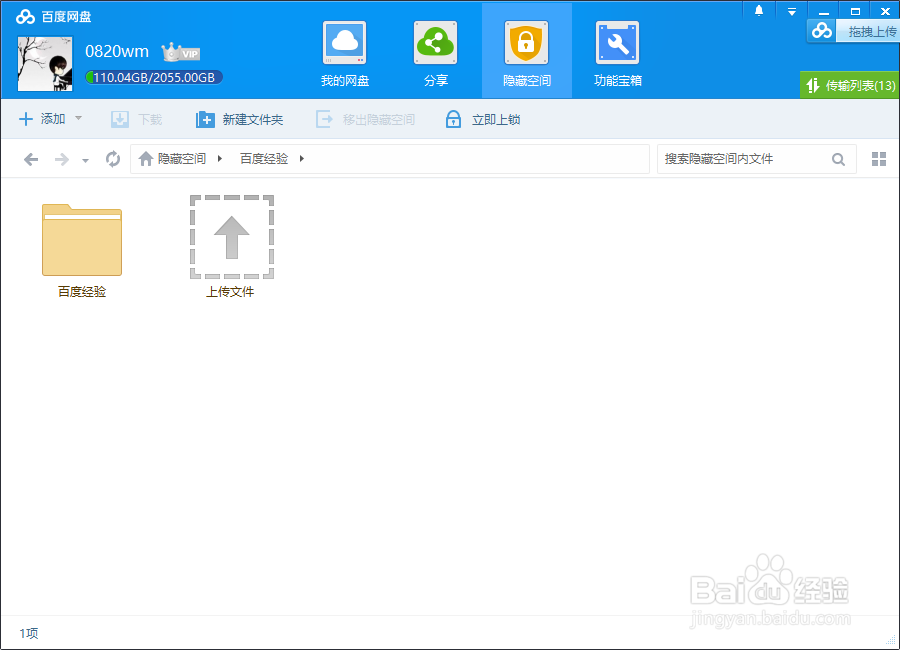The width and height of the screenshot is (900, 650).
Task: Select the 百度经验 folder icon
Action: pos(82,240)
